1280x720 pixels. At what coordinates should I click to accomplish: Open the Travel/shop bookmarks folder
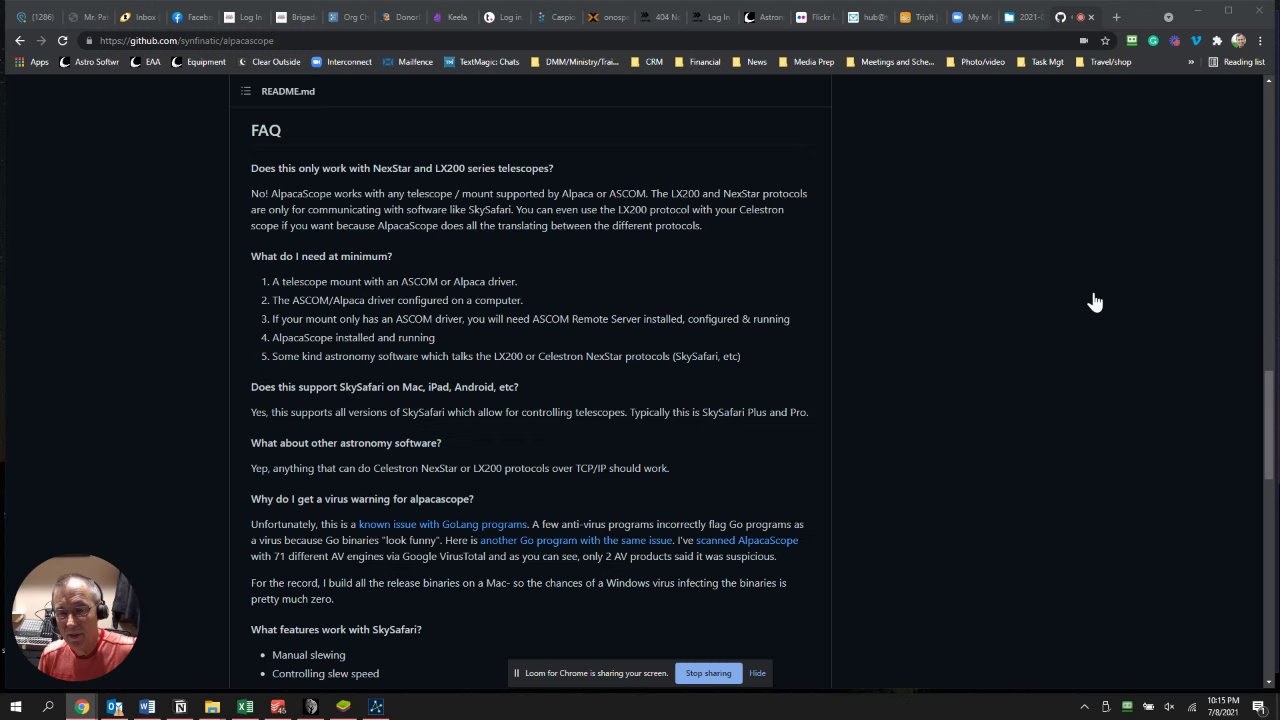(1103, 62)
